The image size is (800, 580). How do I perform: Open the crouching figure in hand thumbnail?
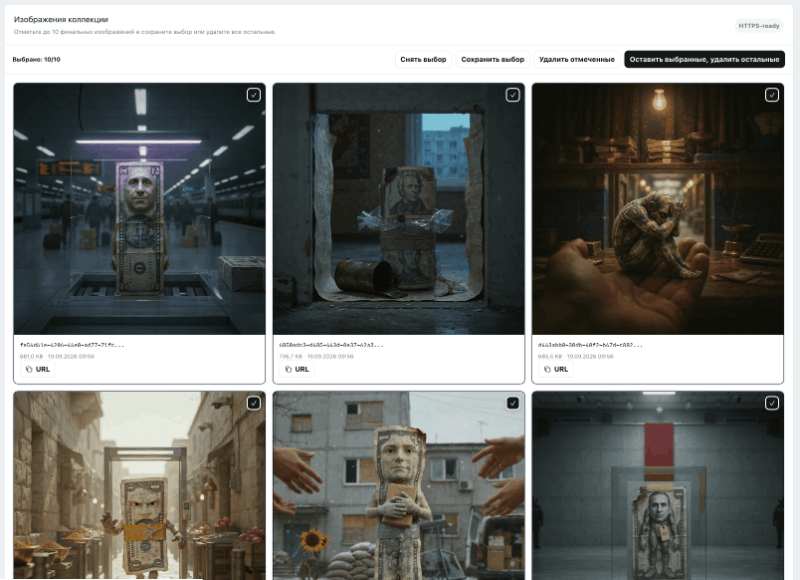(658, 209)
